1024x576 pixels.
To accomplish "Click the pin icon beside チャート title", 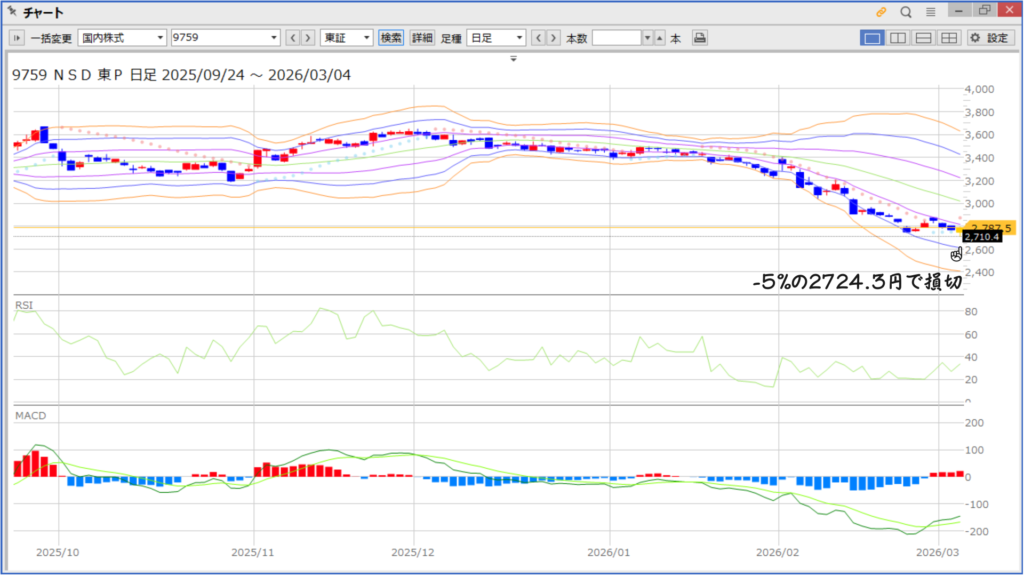I will click(x=11, y=12).
